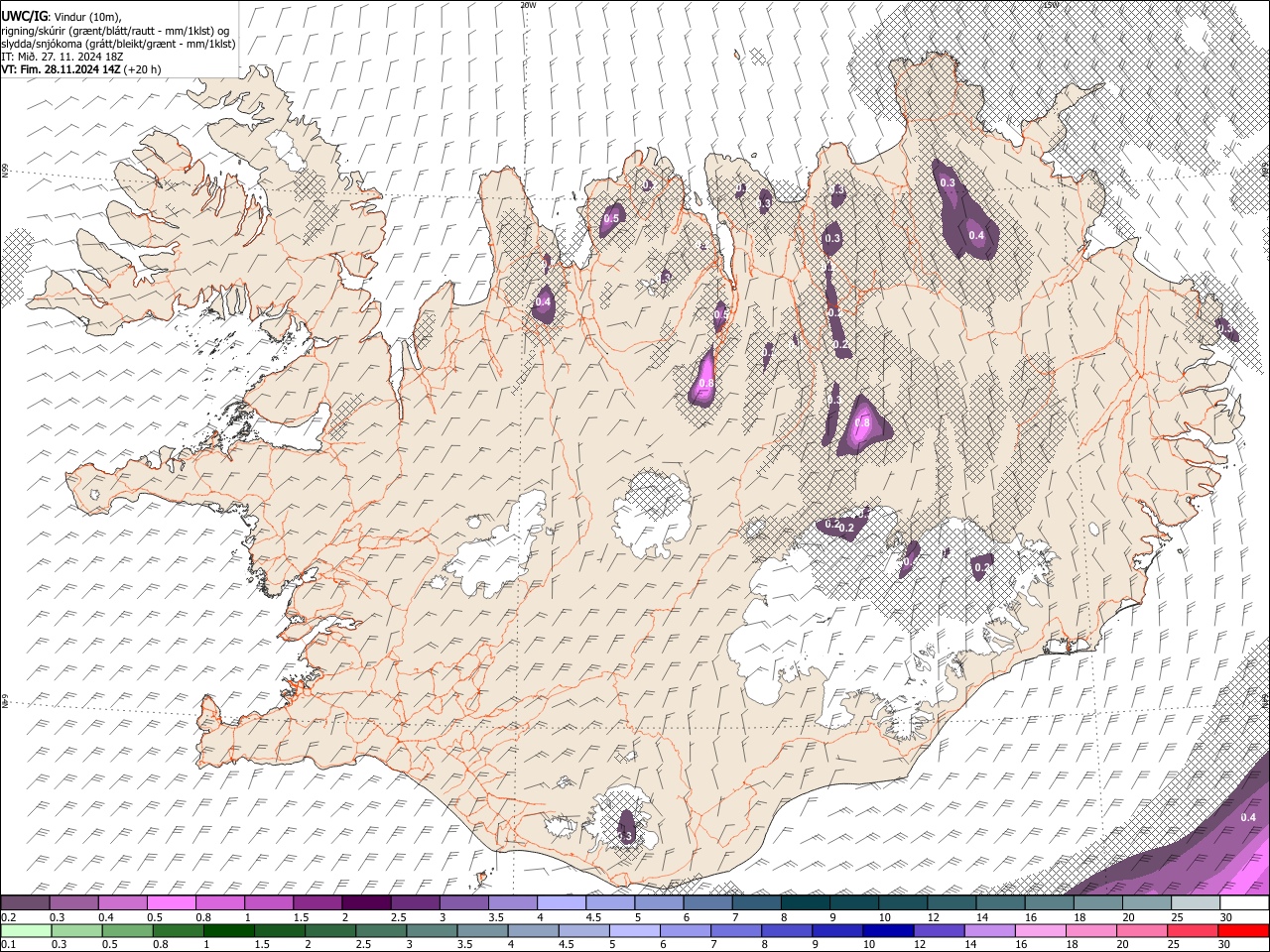Viewport: 1270px width, 952px height.
Task: Select the snow legend swatch between 0.8 and 1
Action: tap(220, 903)
